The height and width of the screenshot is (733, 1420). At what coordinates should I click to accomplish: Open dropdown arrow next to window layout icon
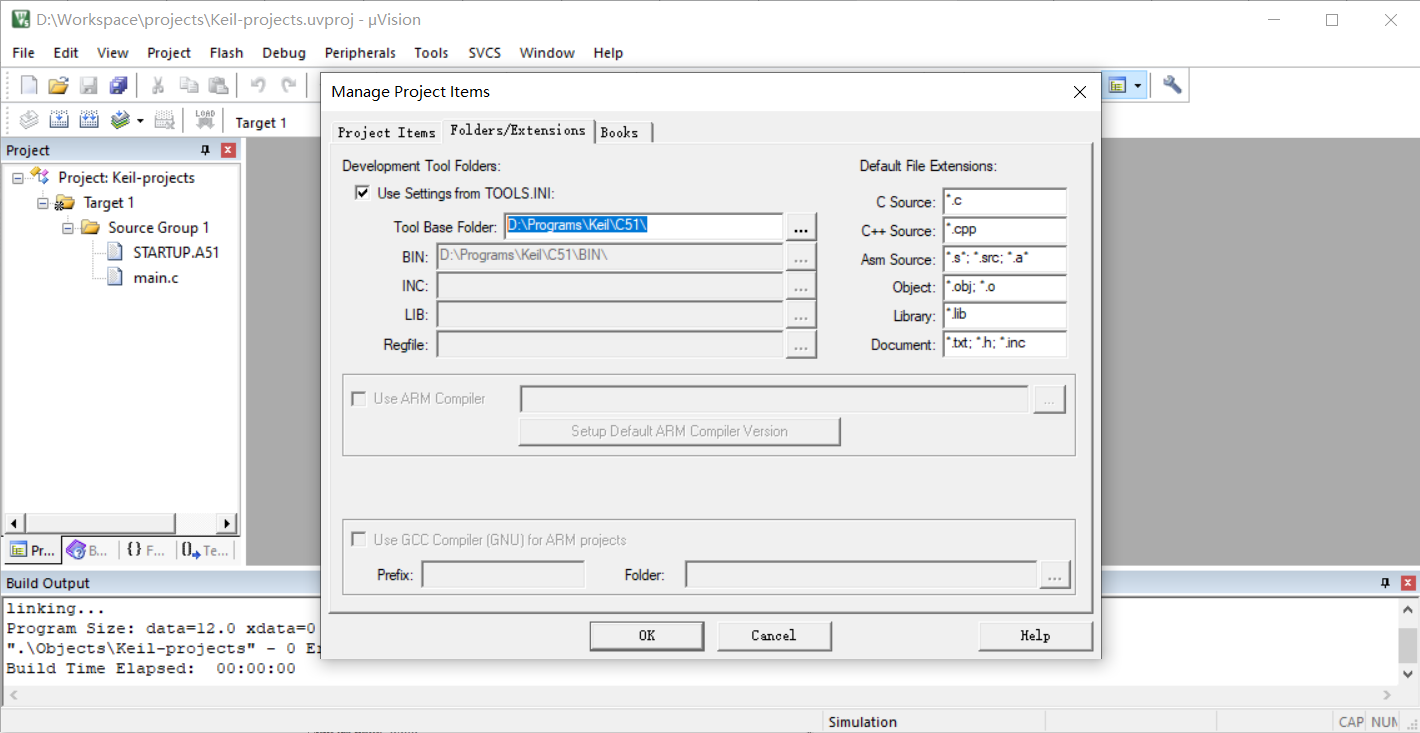[x=1138, y=86]
